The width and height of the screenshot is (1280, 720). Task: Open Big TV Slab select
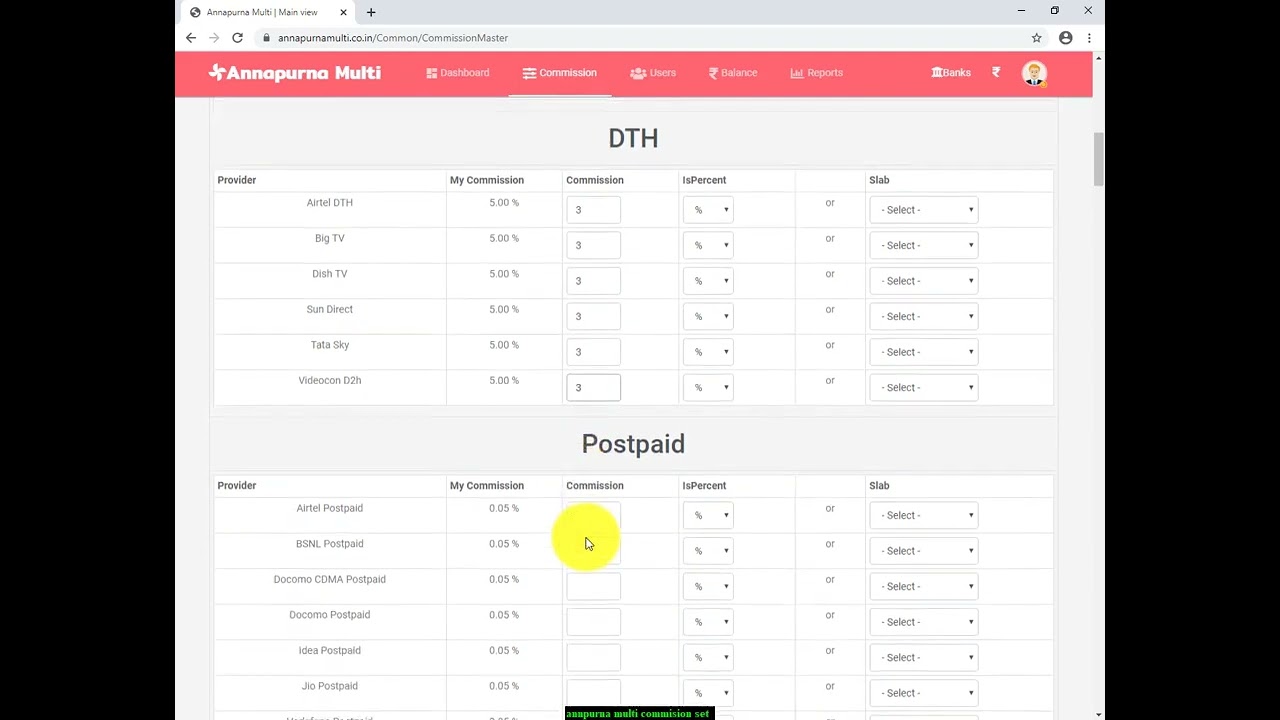click(923, 245)
